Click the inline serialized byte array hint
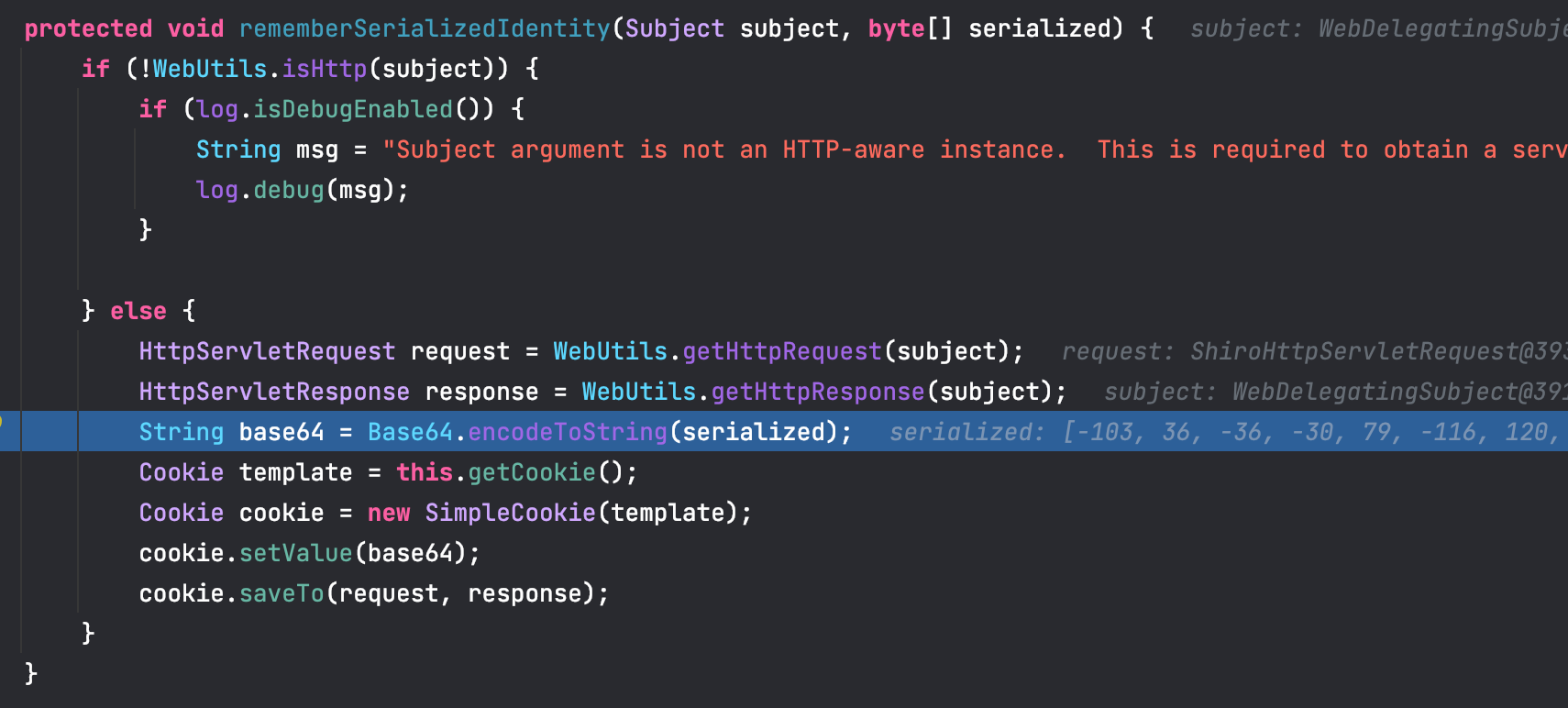 point(1227,432)
